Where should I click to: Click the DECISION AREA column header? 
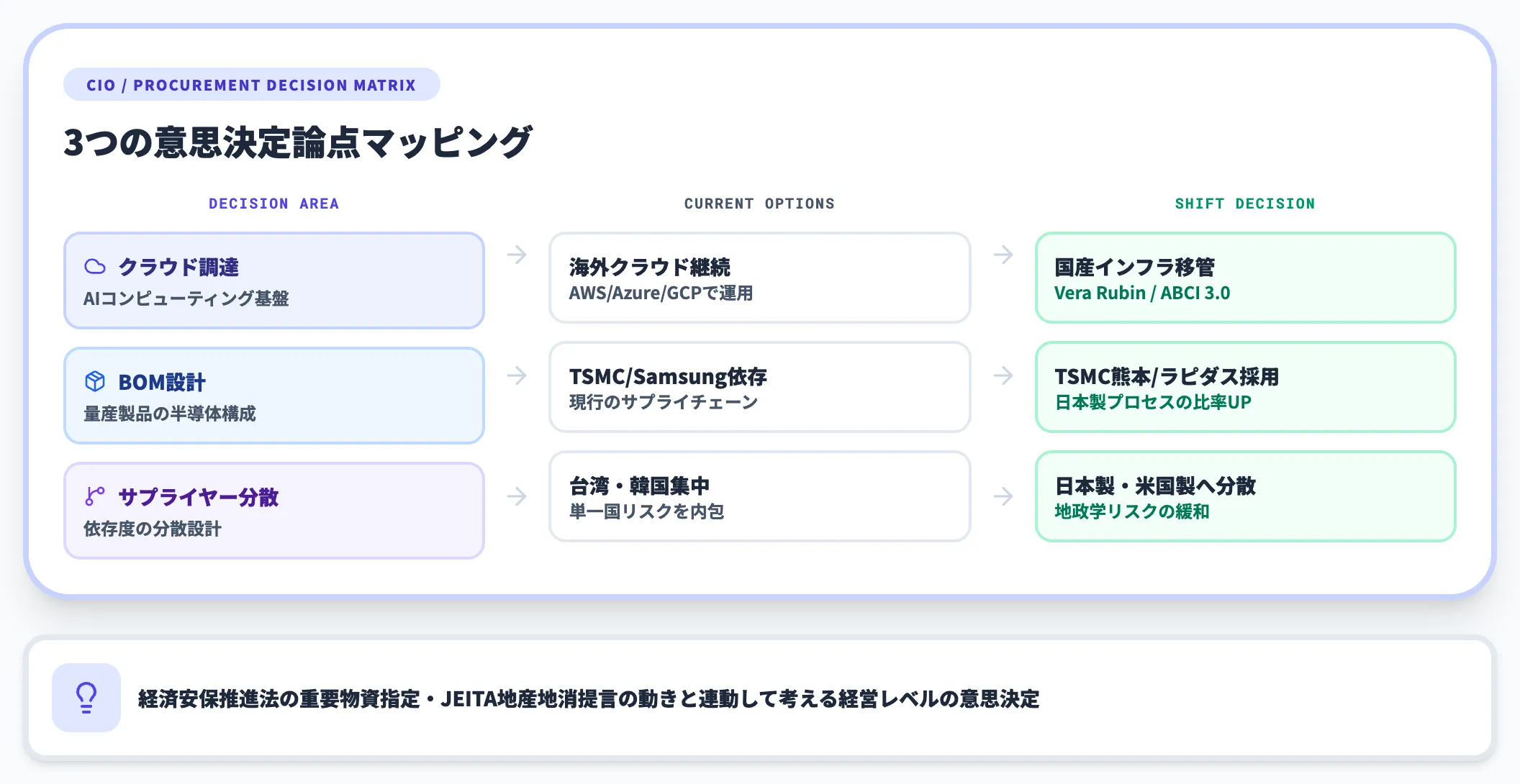coord(273,204)
